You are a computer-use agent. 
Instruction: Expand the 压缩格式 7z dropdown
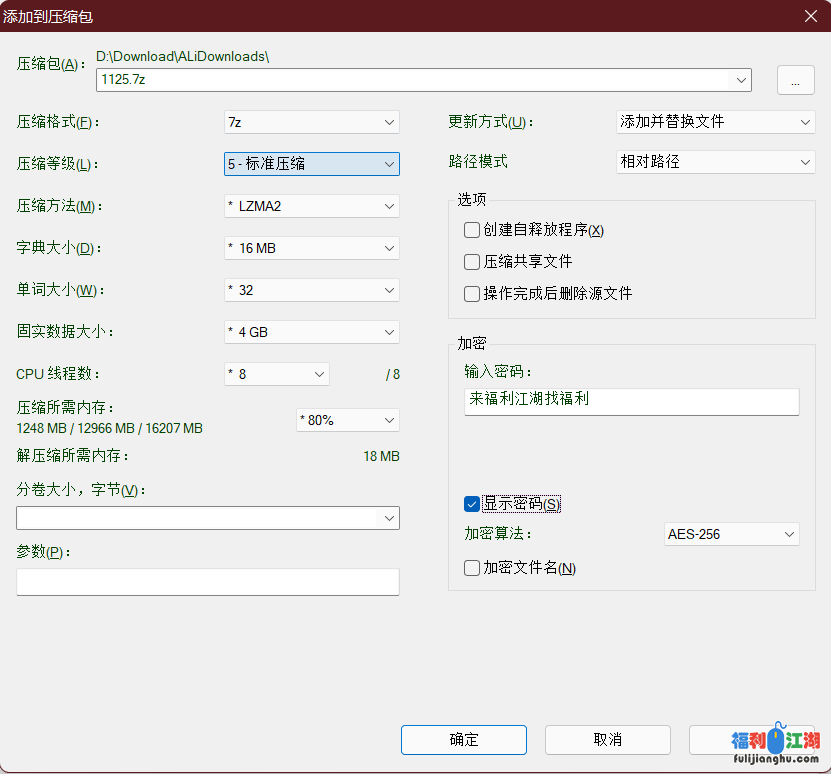pyautogui.click(x=312, y=122)
